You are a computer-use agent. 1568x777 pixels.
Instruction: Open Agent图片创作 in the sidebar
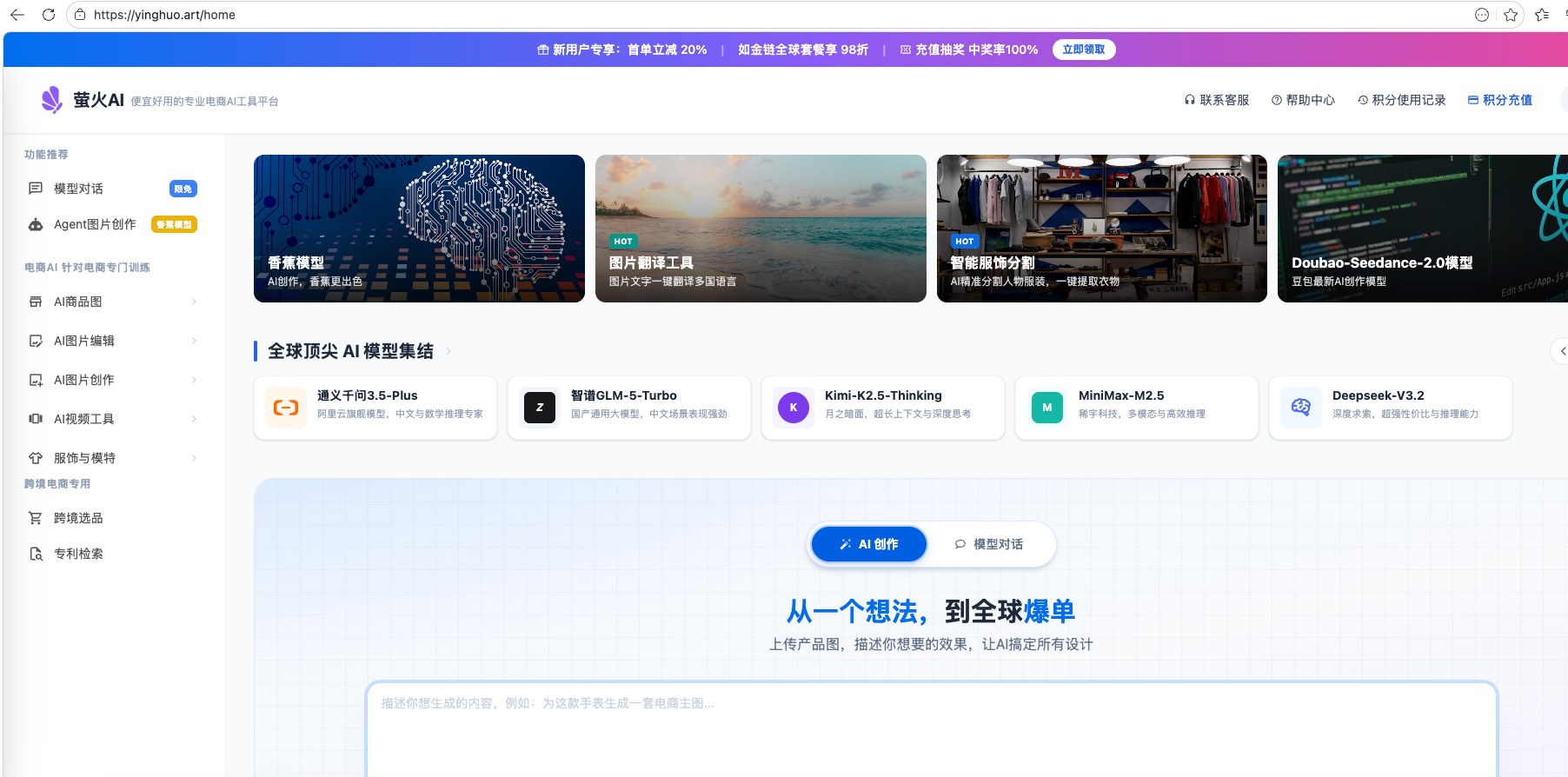click(95, 224)
